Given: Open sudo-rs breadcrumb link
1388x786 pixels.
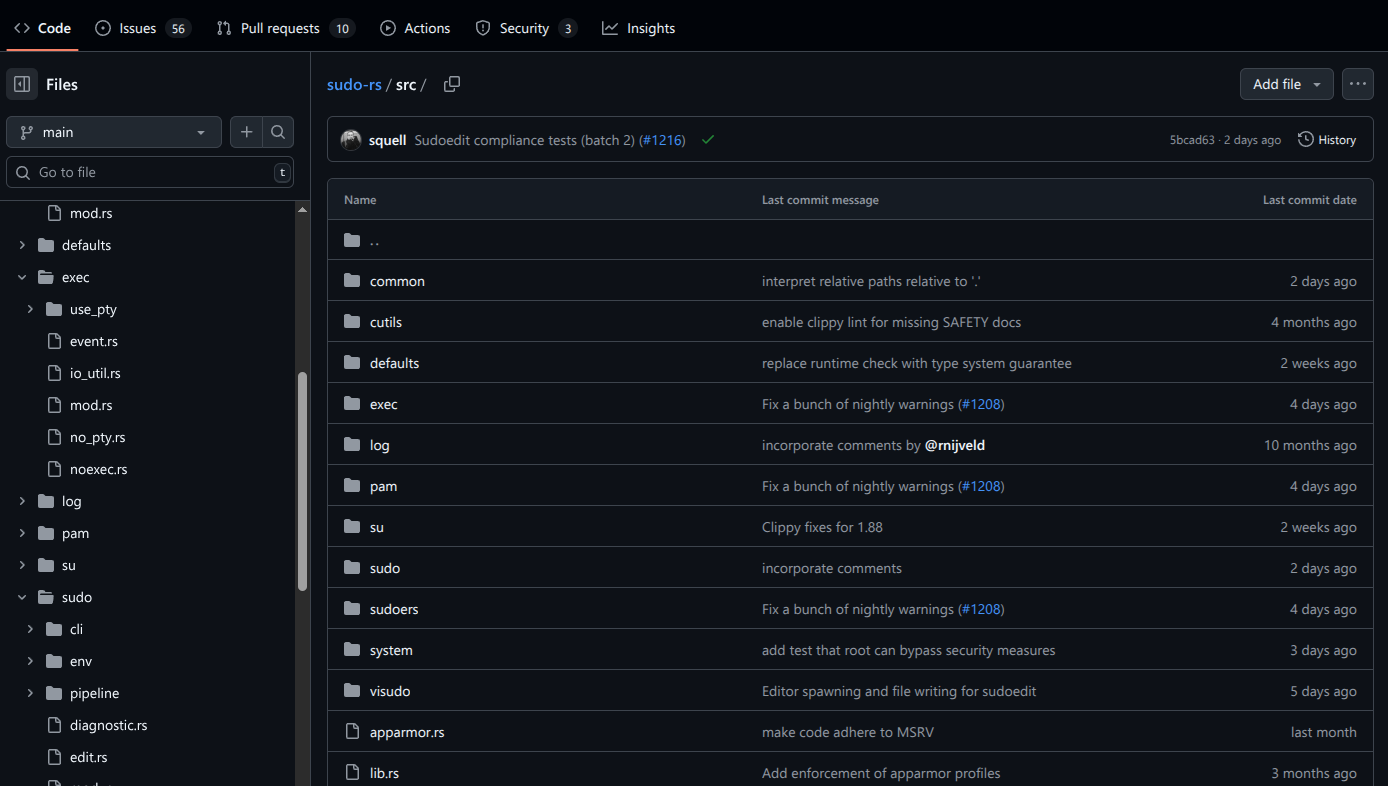Looking at the screenshot, I should coord(354,84).
